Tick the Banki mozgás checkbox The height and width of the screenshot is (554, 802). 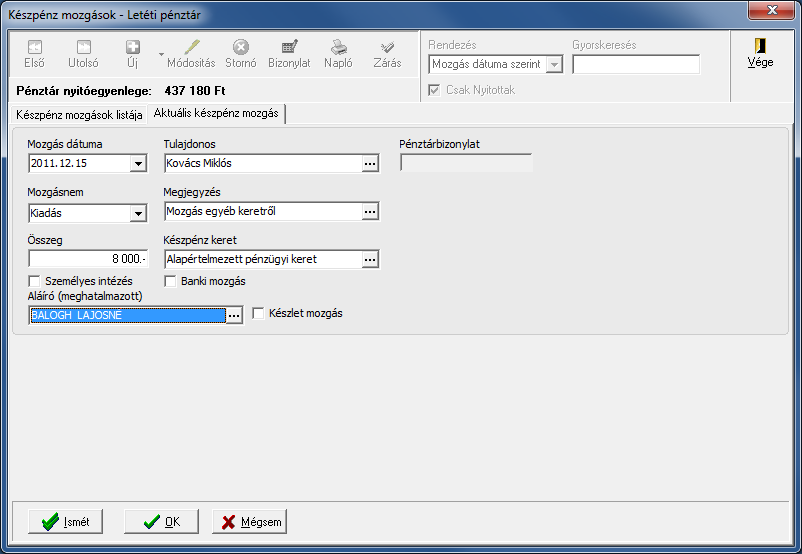point(170,281)
